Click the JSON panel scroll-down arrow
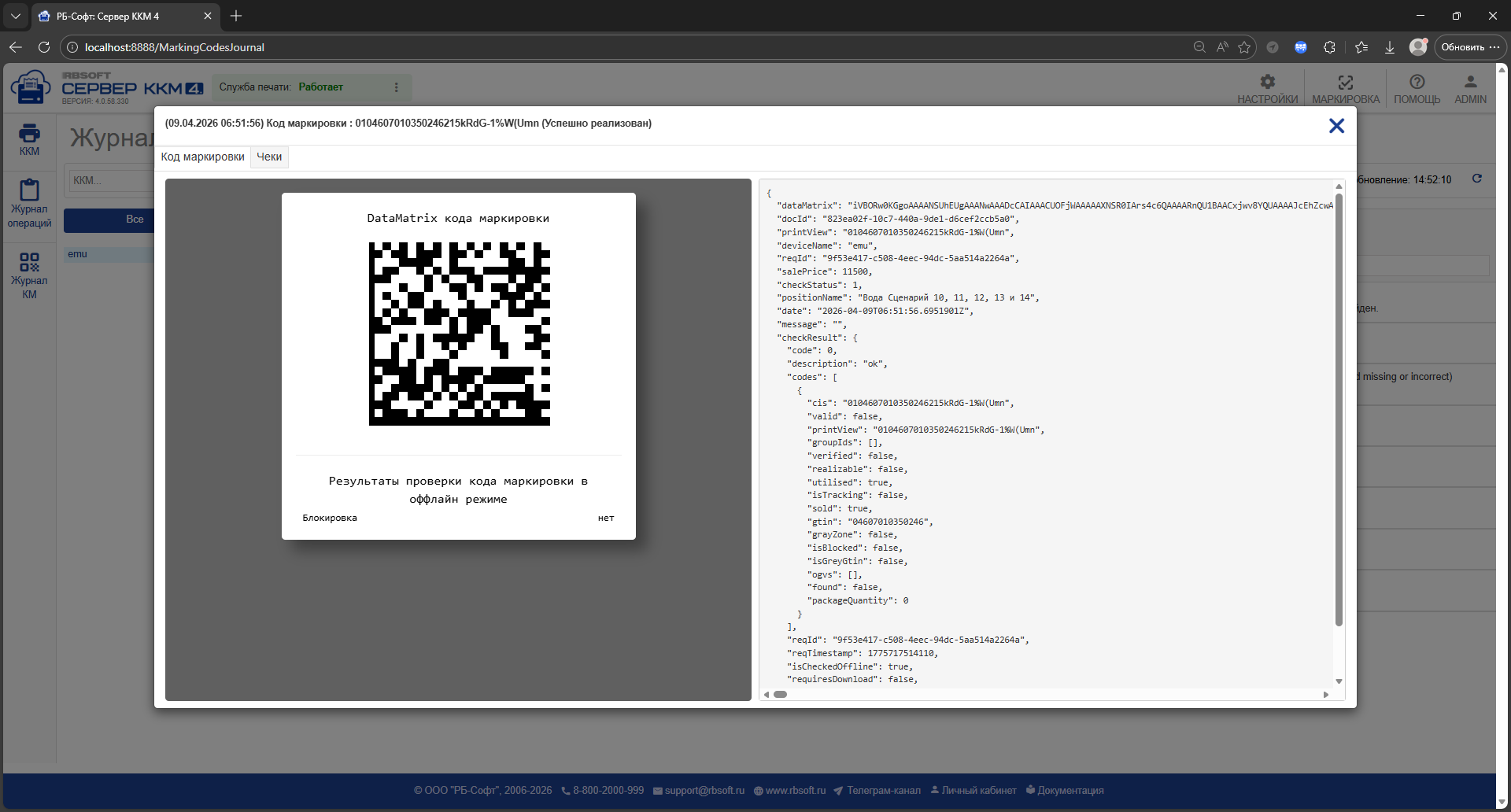This screenshot has width=1511, height=812. [1339, 681]
